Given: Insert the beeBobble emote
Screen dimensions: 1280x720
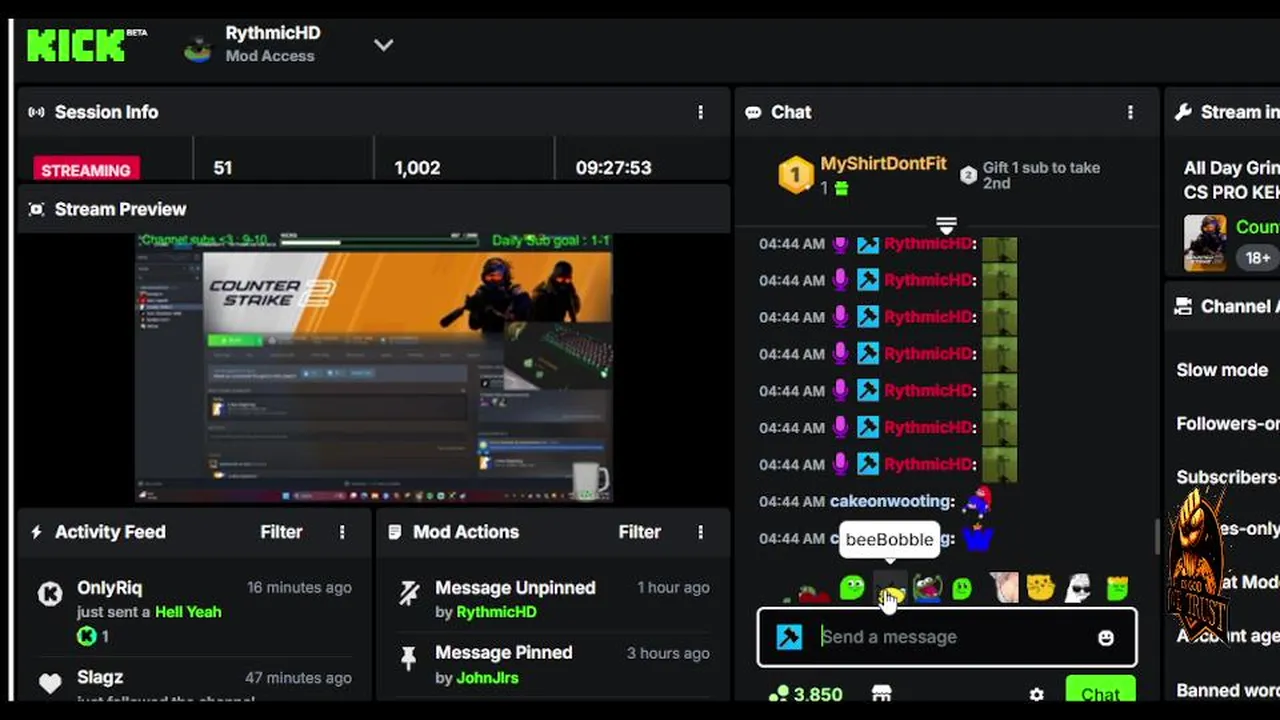Looking at the screenshot, I should (891, 590).
